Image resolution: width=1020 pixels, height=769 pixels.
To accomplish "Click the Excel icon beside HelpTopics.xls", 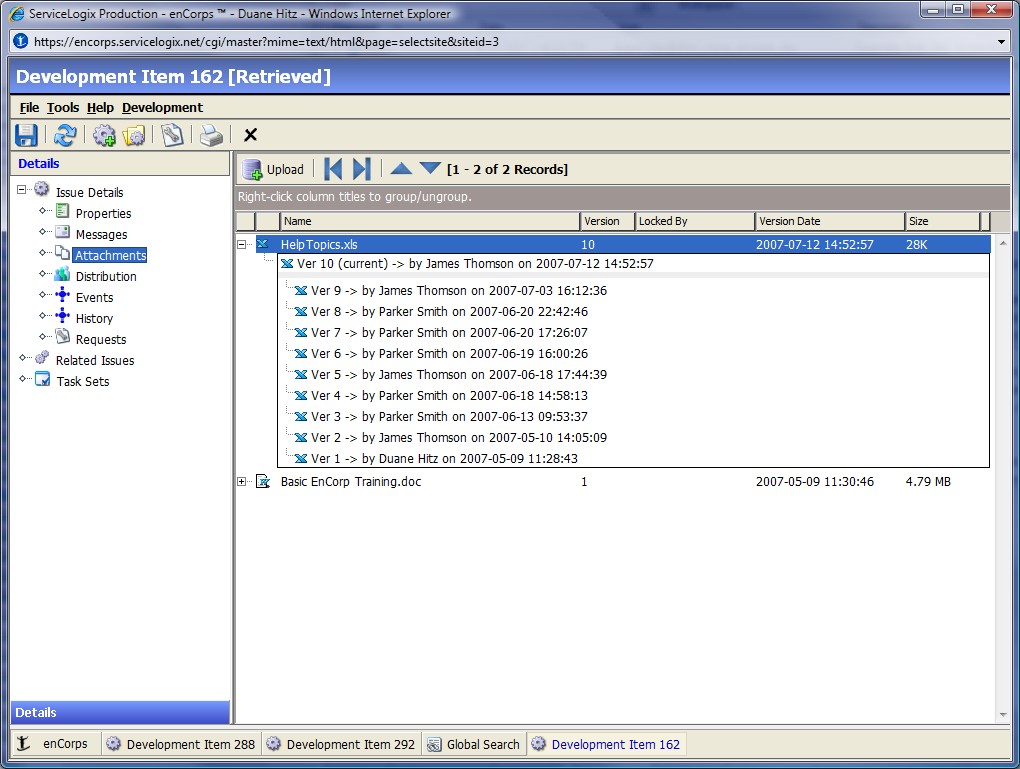I will [263, 244].
